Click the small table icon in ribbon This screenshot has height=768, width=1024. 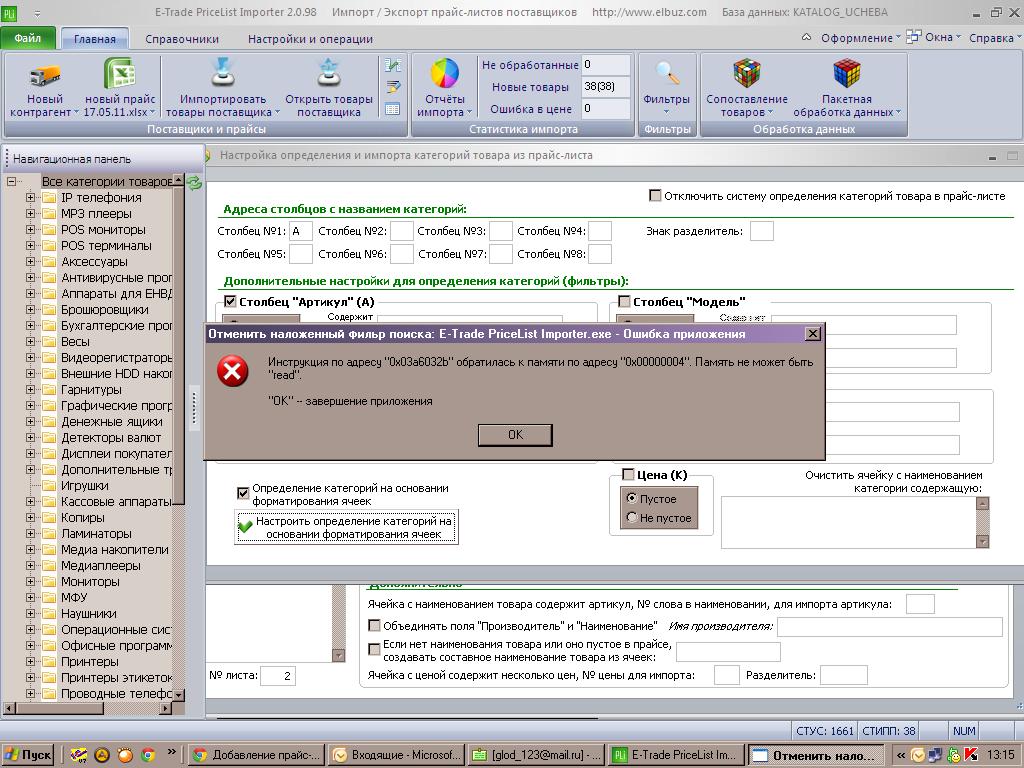[392, 109]
